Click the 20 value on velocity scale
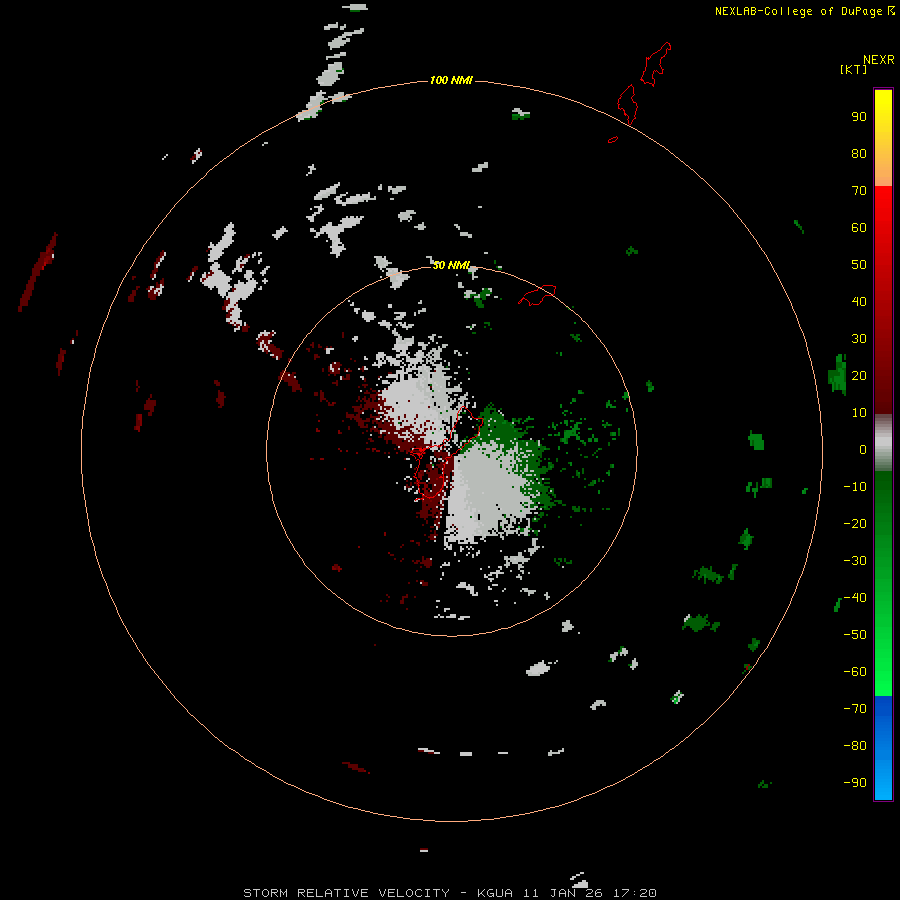This screenshot has width=900, height=900. tap(859, 375)
